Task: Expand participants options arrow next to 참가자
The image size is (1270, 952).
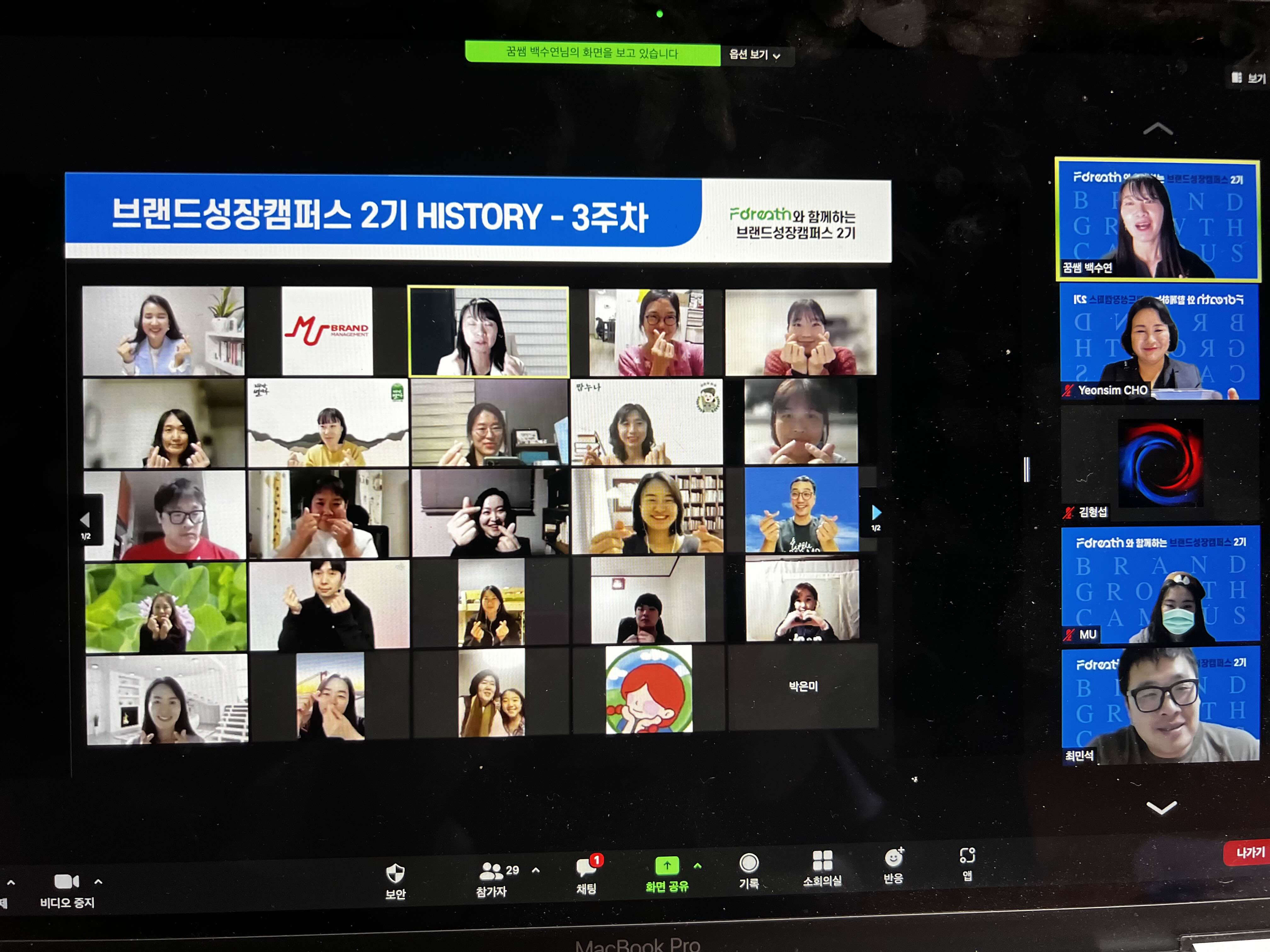Action: [536, 870]
